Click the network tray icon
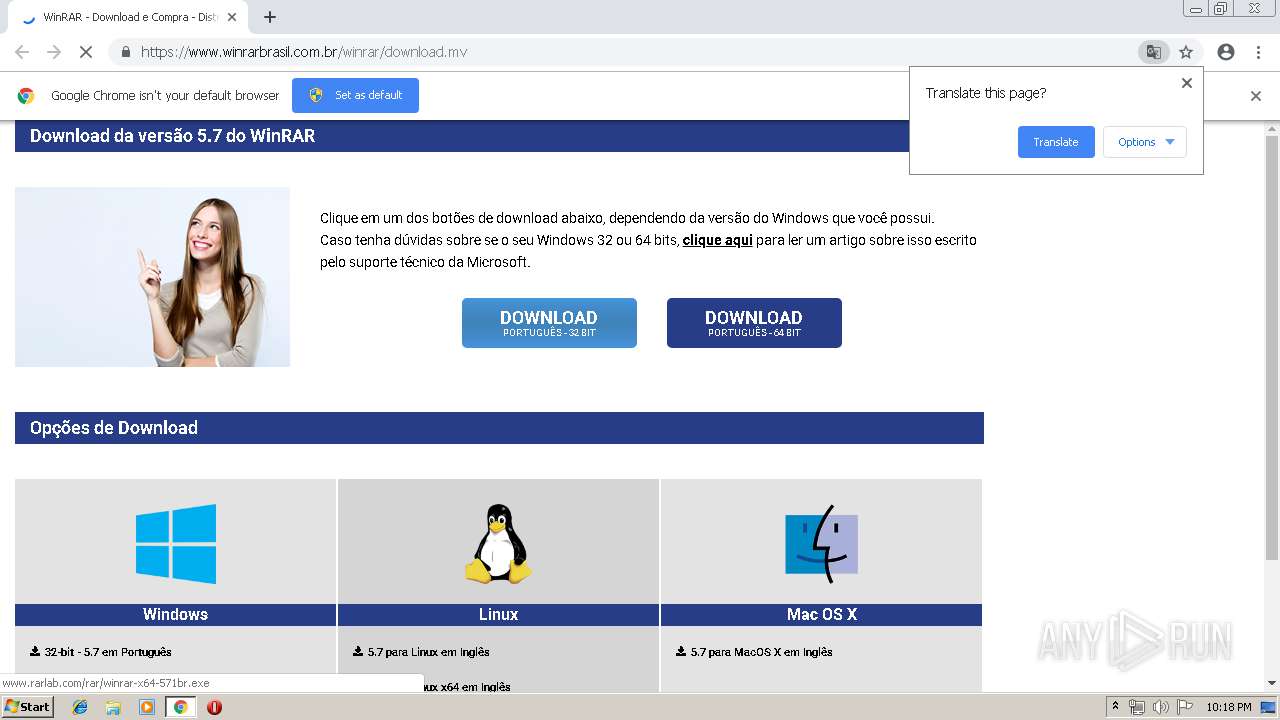This screenshot has width=1280, height=720. [x=1137, y=707]
